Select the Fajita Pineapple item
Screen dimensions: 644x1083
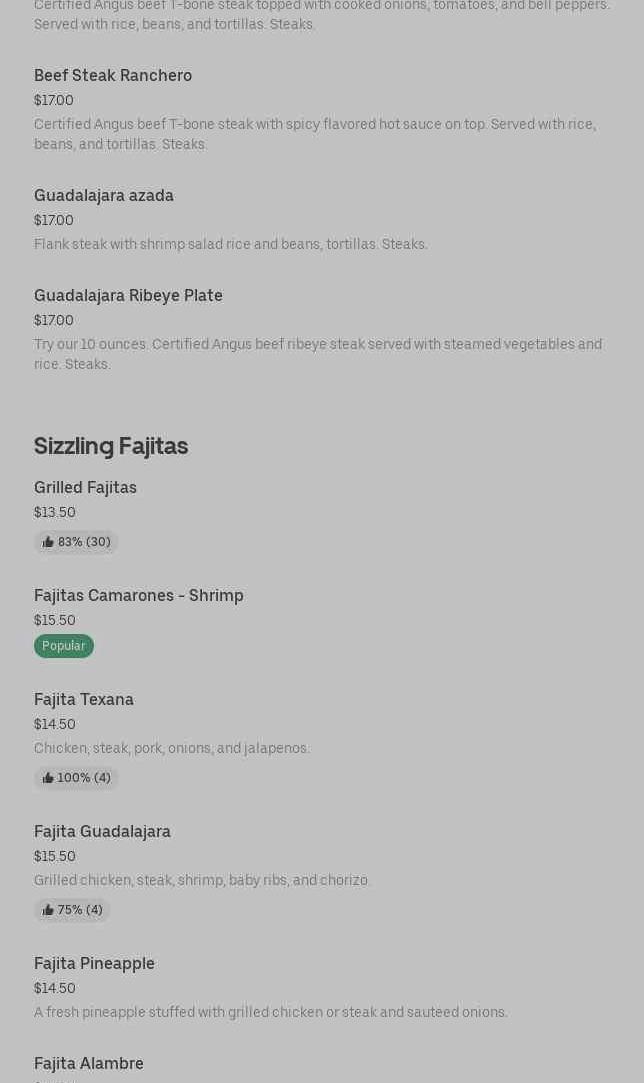(94, 964)
